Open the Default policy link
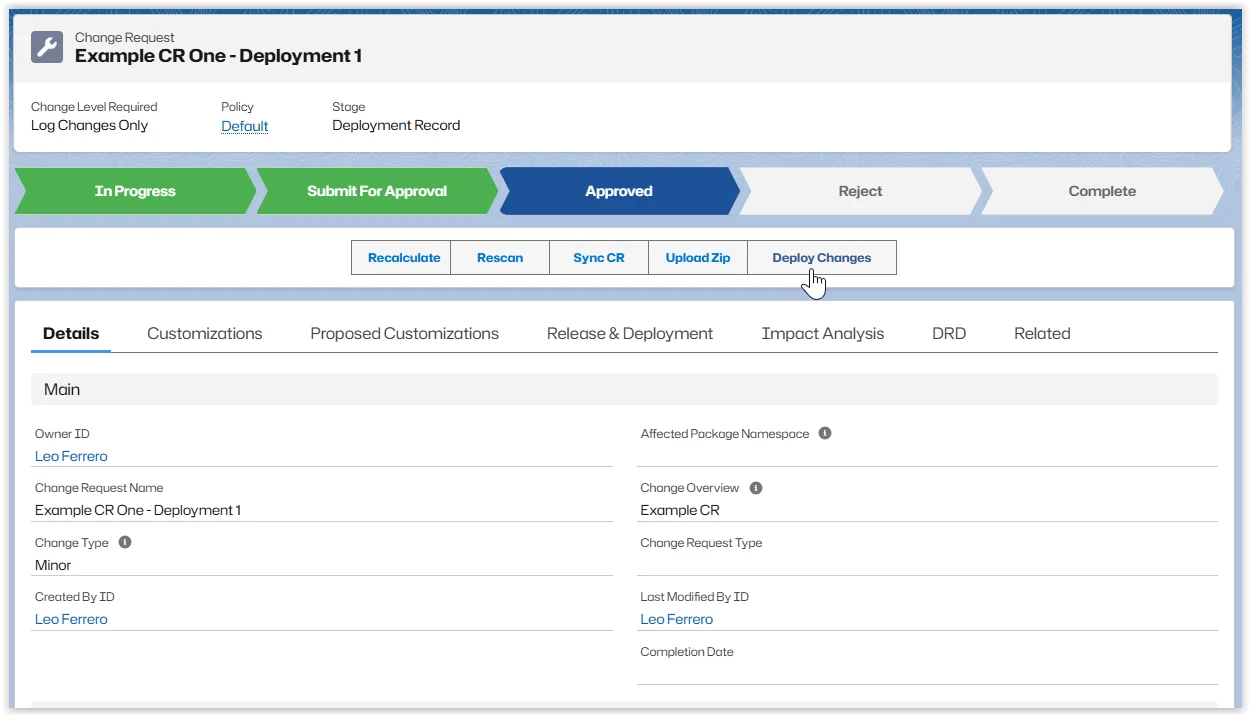Viewport: 1250px width, 716px height. pos(245,126)
